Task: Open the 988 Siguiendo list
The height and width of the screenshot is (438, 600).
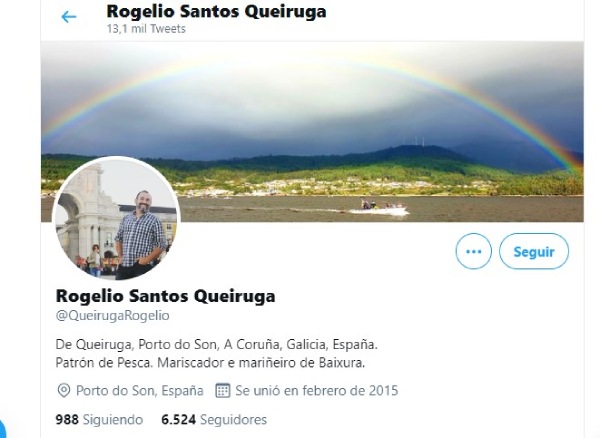Action: (99, 420)
